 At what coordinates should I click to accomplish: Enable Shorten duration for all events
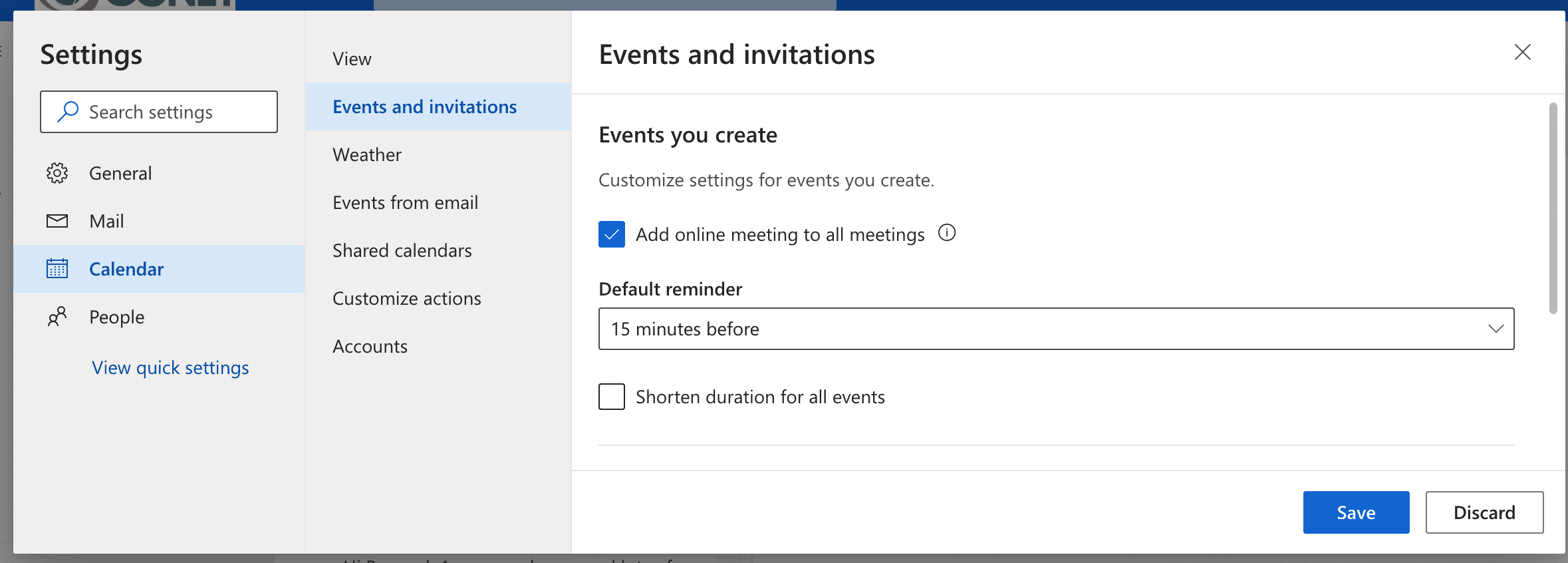(612, 397)
